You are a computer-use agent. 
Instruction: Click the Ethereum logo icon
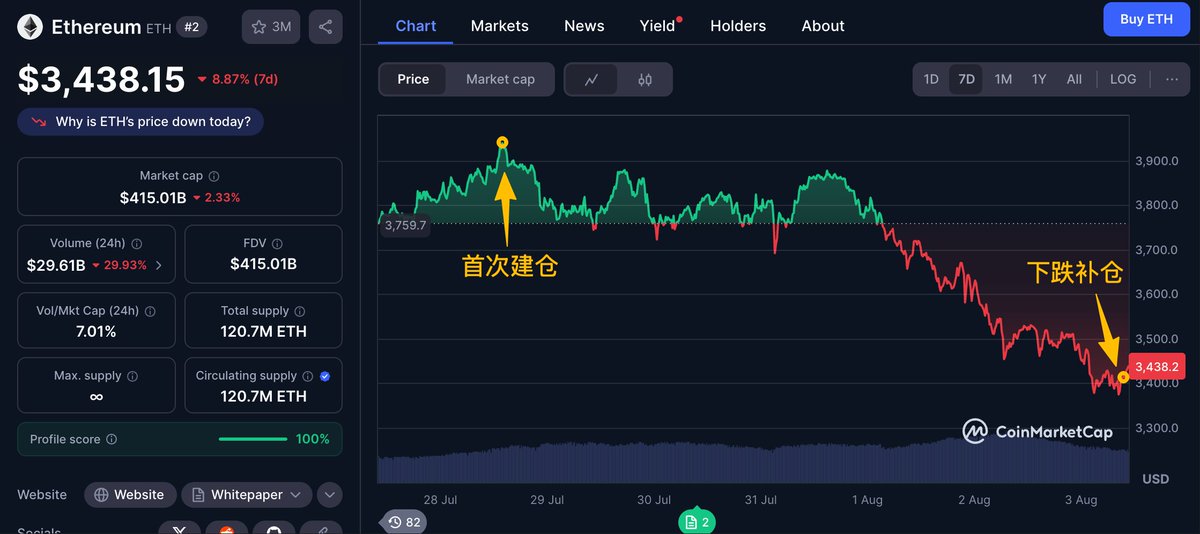(30, 27)
